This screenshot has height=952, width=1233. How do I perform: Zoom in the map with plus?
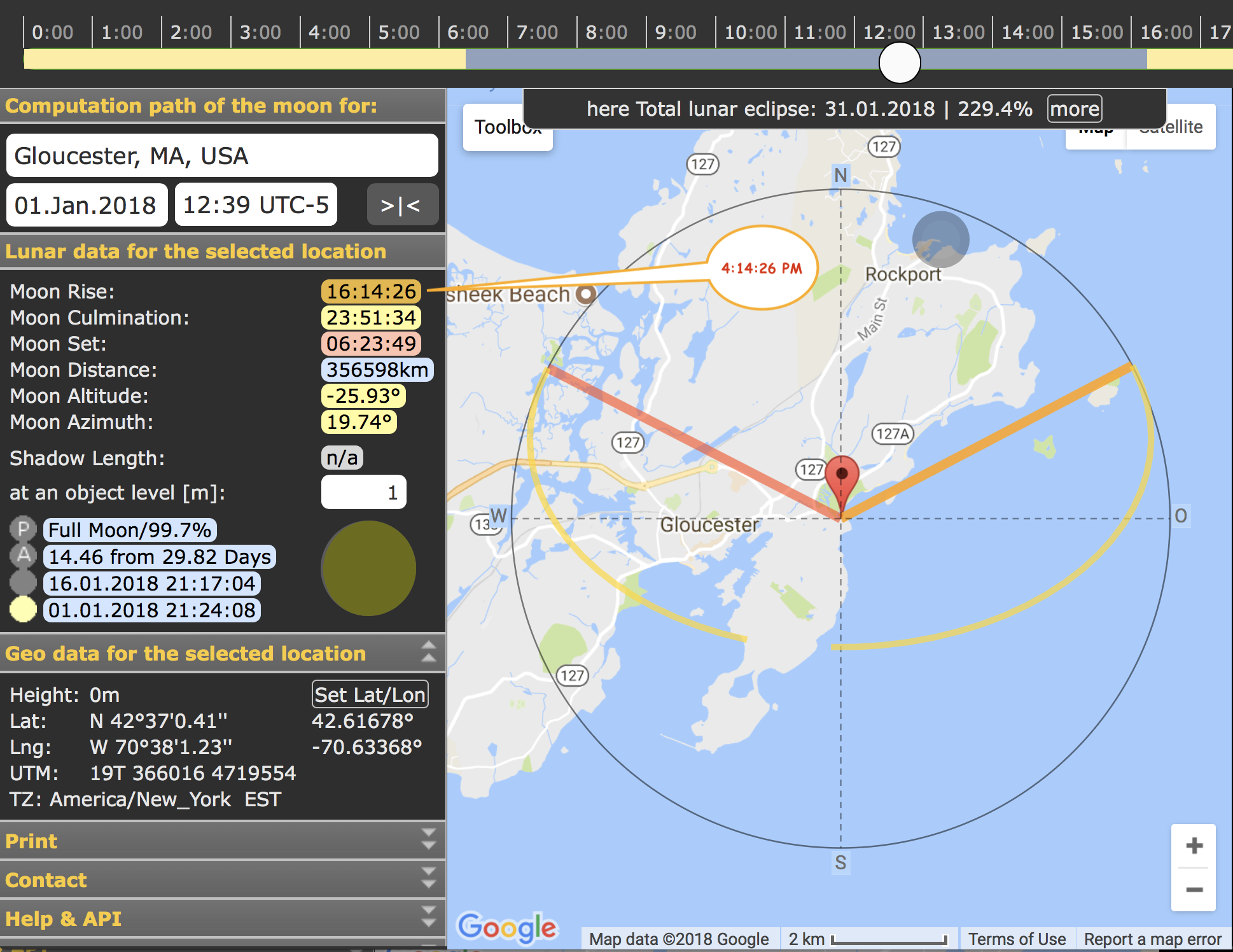[1194, 846]
